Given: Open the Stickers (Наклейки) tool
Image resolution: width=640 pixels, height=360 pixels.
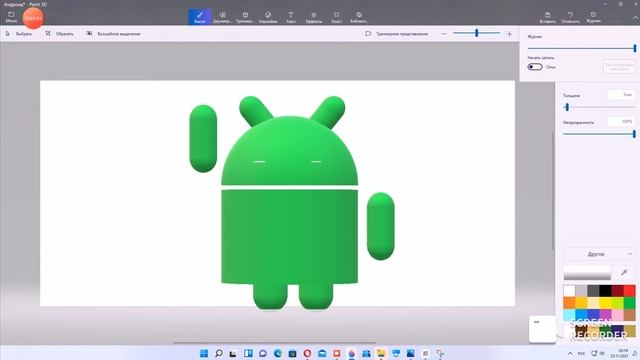Looking at the screenshot, I should coord(268,17).
